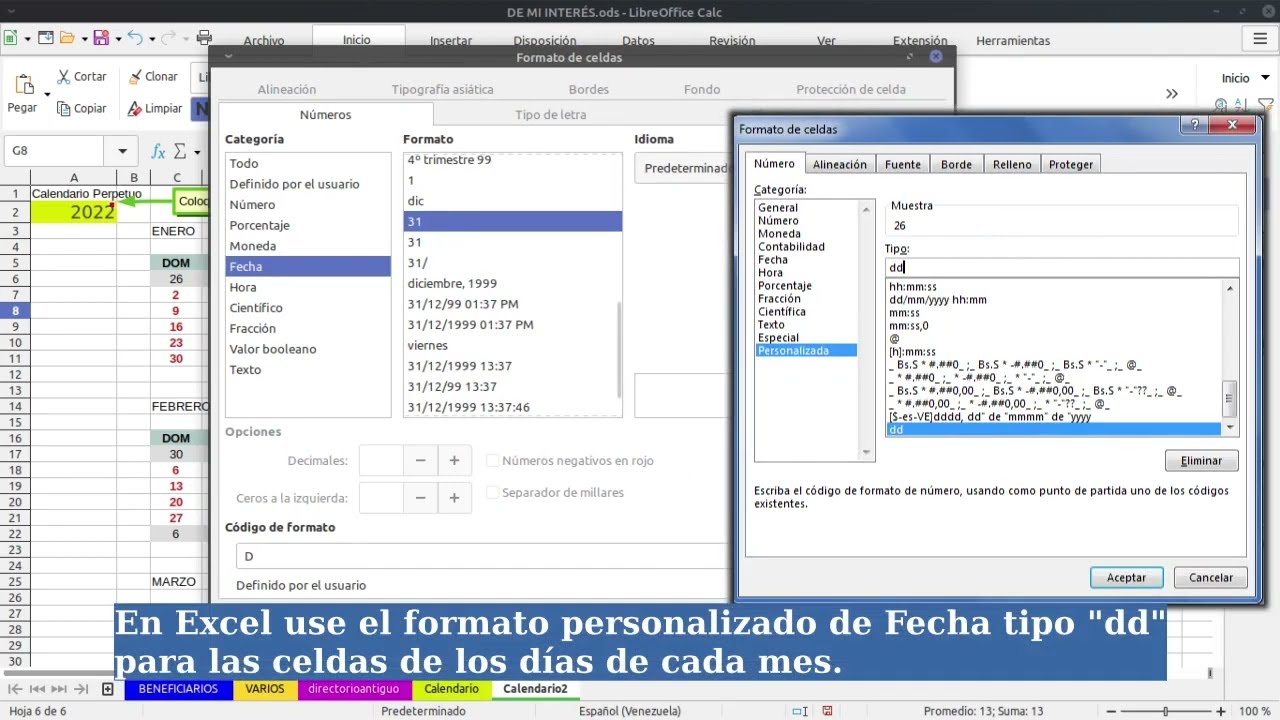This screenshot has height=720, width=1280.
Task: Open the Idioma Predeterminado combo box
Action: click(683, 168)
